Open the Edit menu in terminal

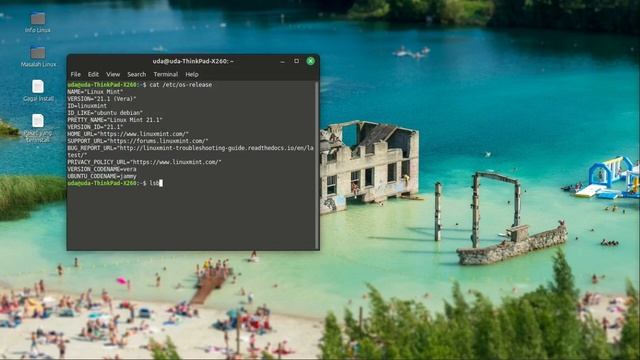[93, 74]
